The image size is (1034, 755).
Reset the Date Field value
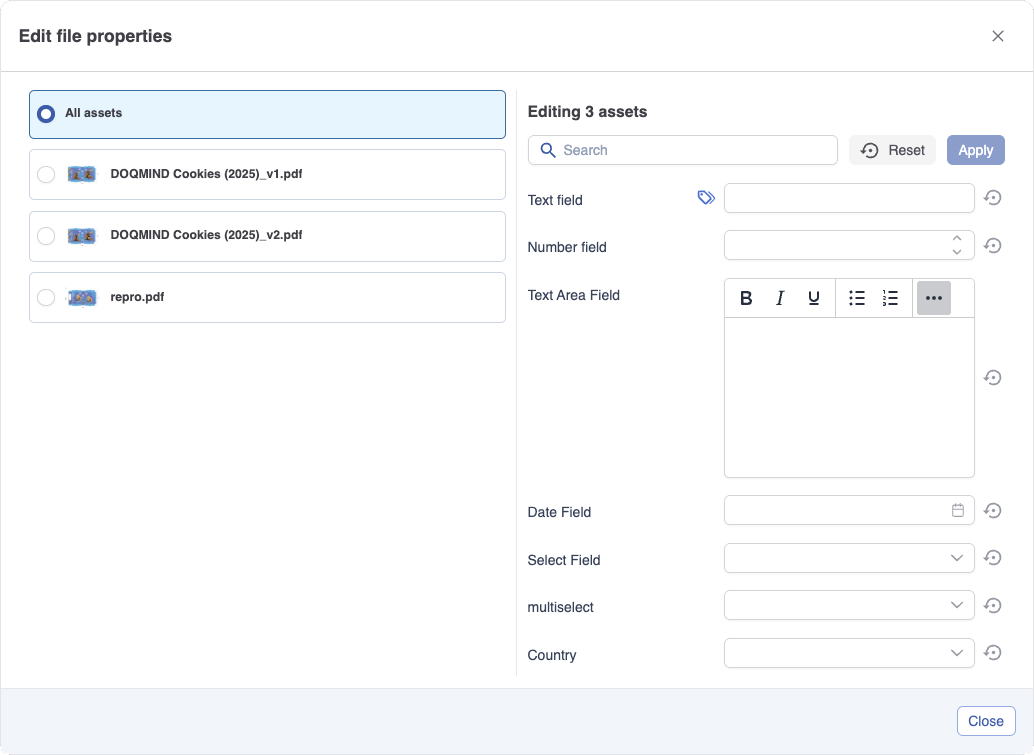click(x=992, y=510)
